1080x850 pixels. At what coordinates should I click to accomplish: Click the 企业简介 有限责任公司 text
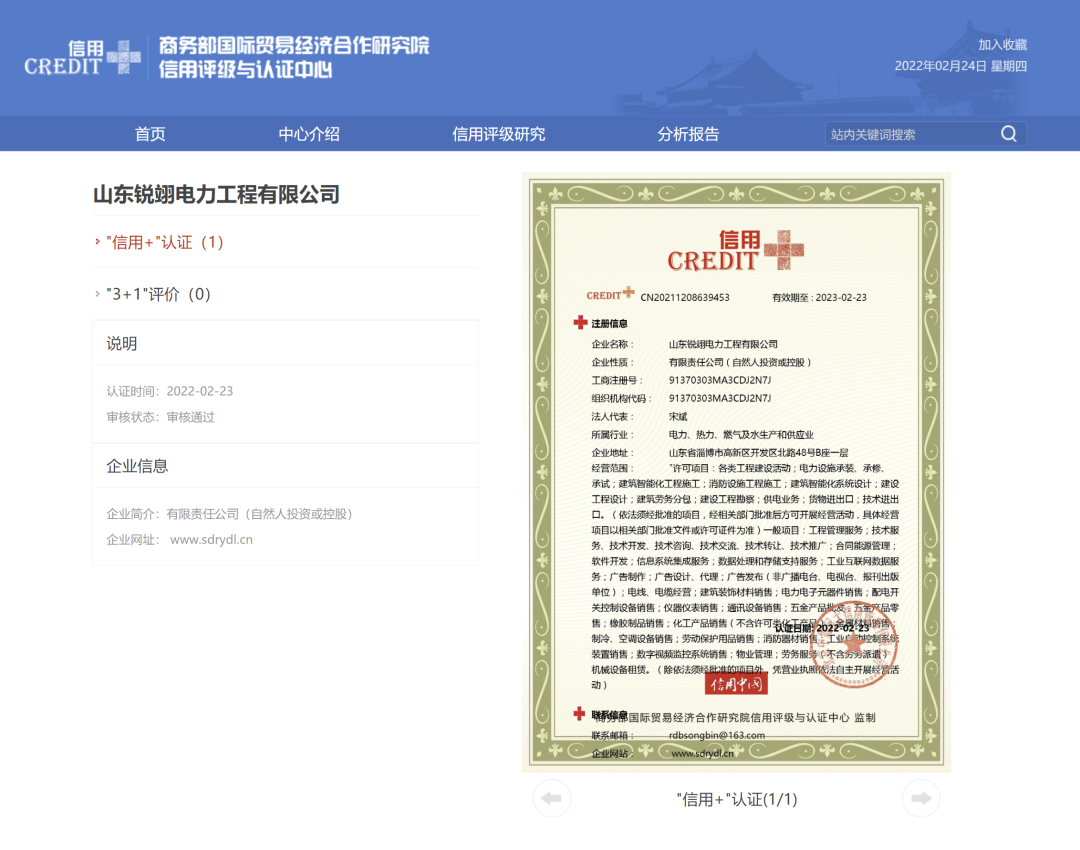click(229, 514)
